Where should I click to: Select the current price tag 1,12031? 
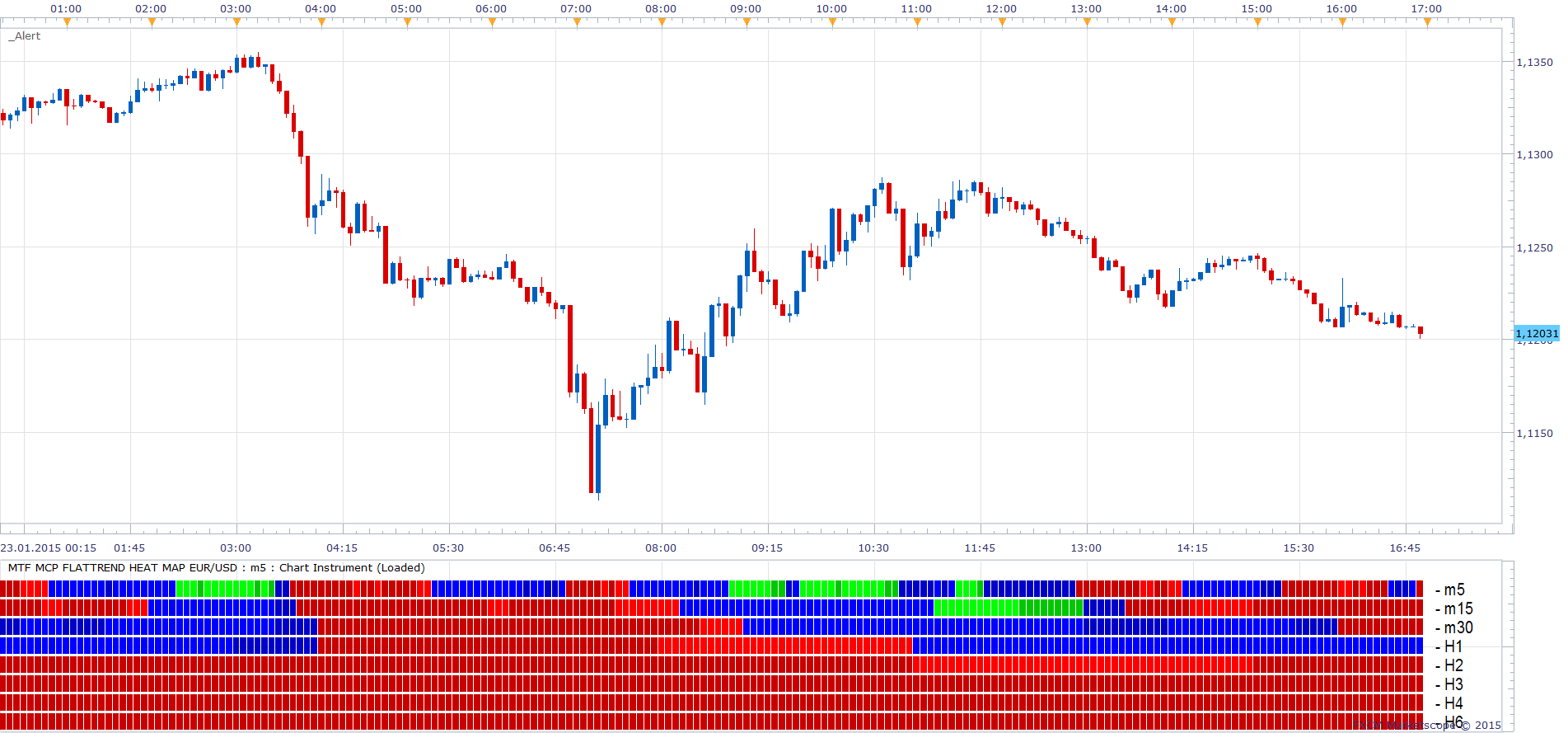tap(1538, 333)
